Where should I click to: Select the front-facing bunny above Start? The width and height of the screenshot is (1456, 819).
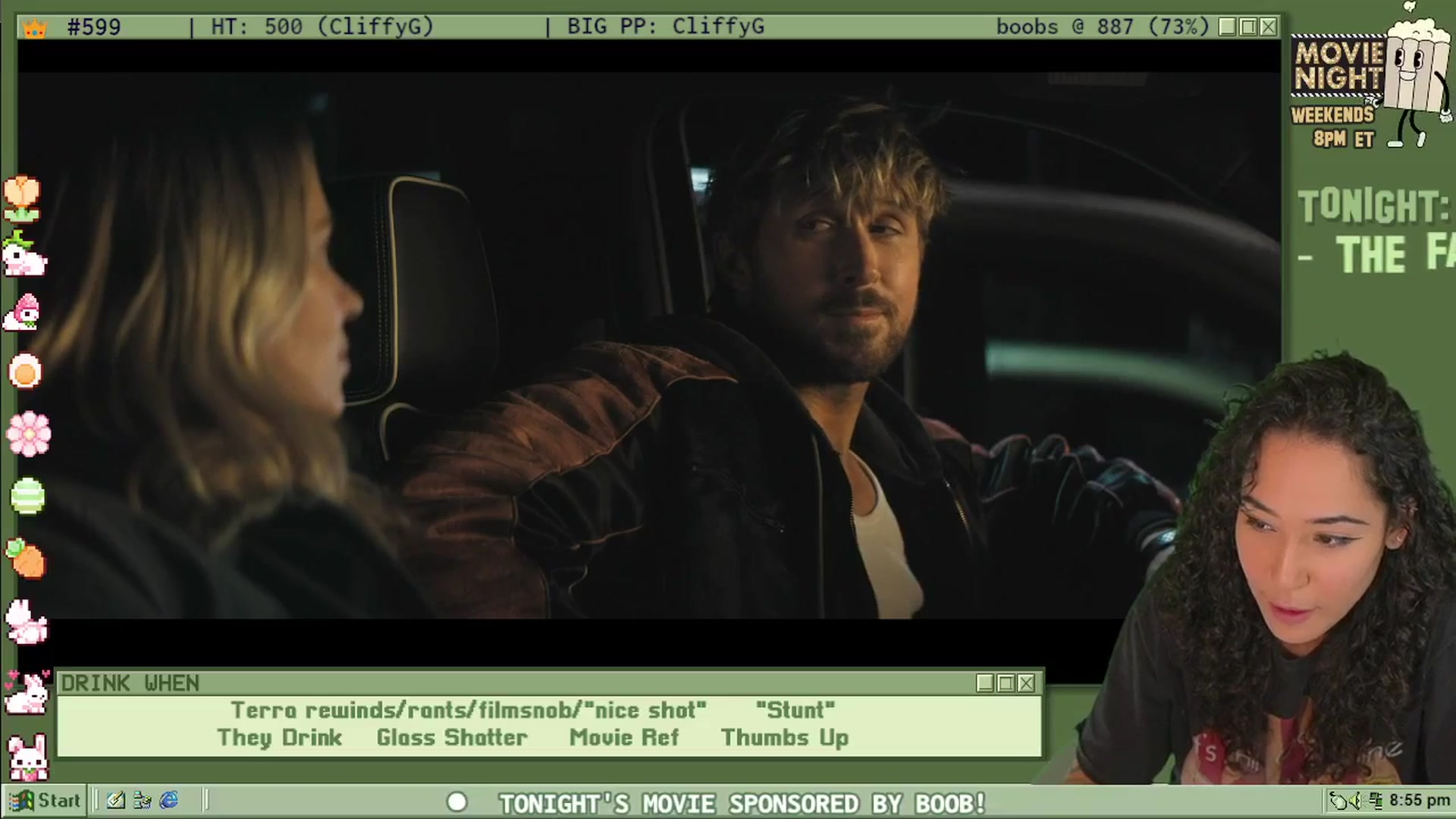28,757
